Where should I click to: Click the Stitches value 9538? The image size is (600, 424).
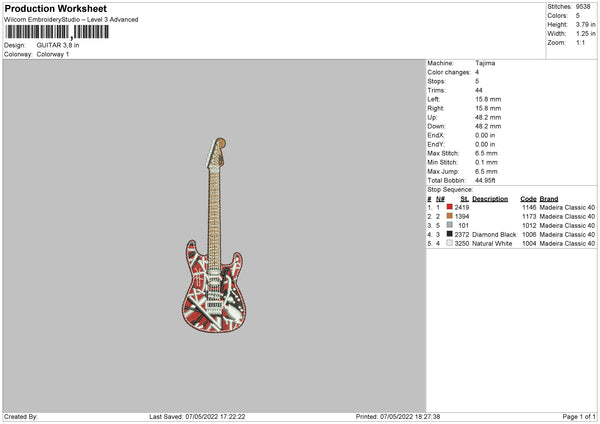583,7
